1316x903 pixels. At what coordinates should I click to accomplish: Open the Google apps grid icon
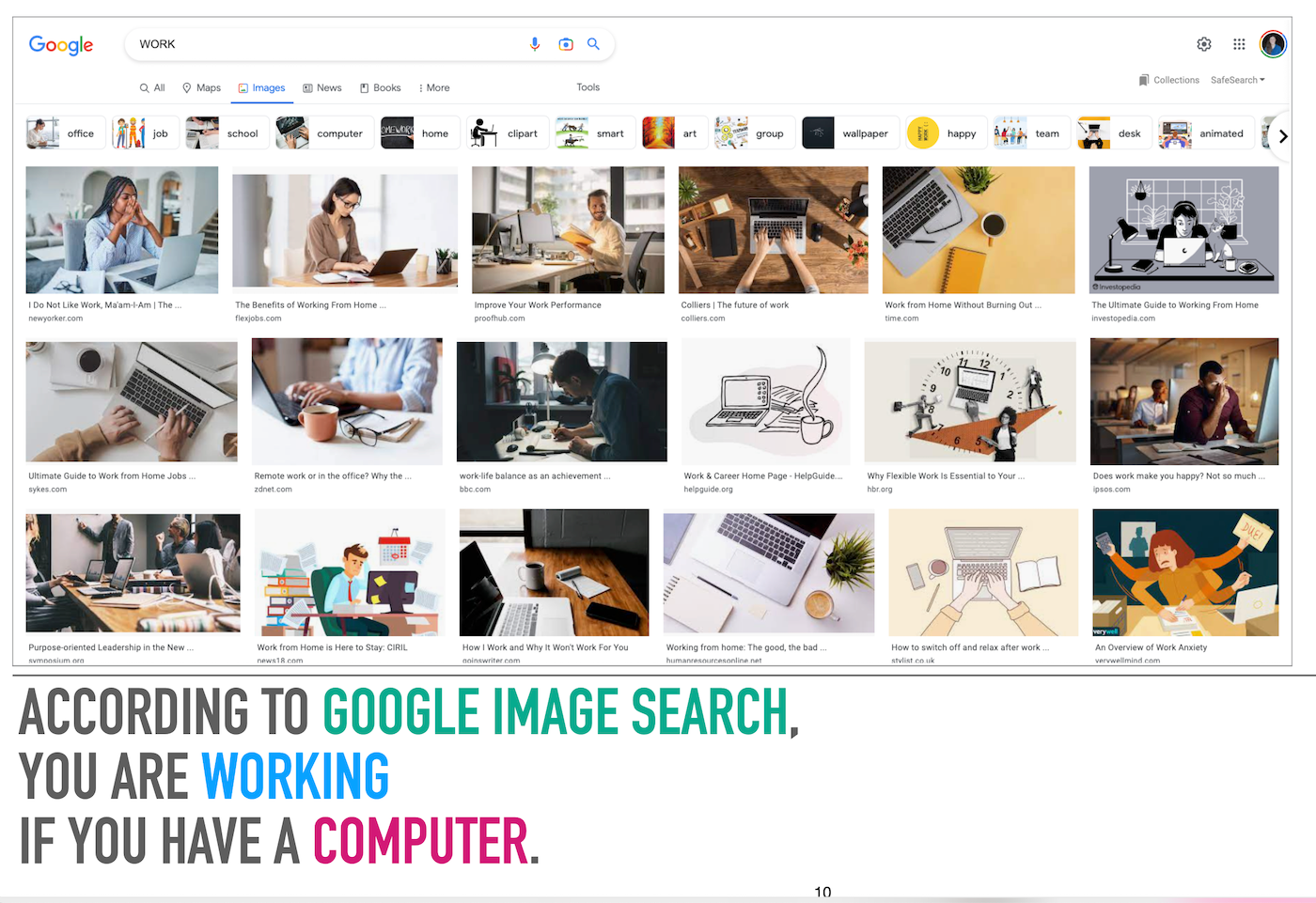(1239, 44)
